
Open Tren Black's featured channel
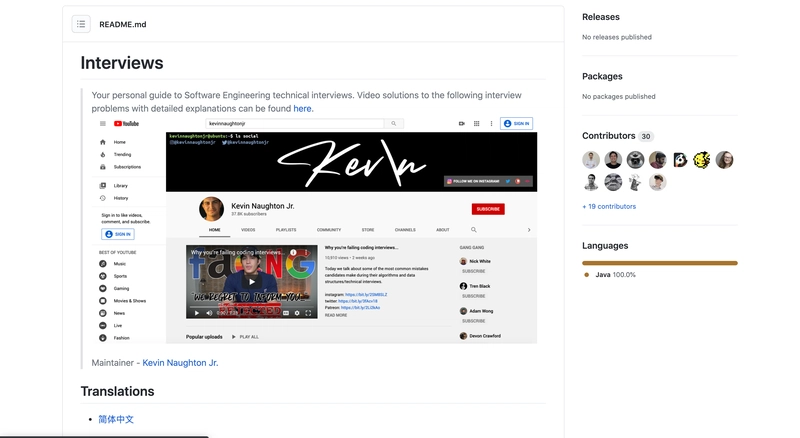coord(475,286)
